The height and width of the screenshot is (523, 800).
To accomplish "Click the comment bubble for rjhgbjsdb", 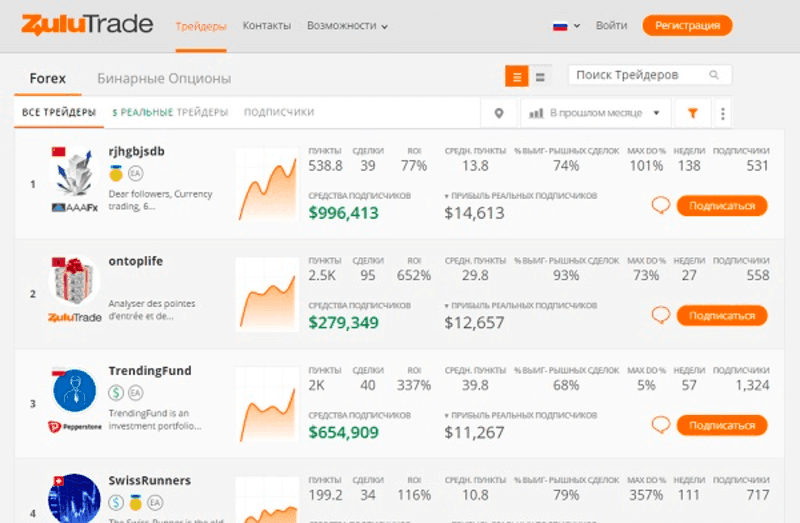I will click(661, 206).
